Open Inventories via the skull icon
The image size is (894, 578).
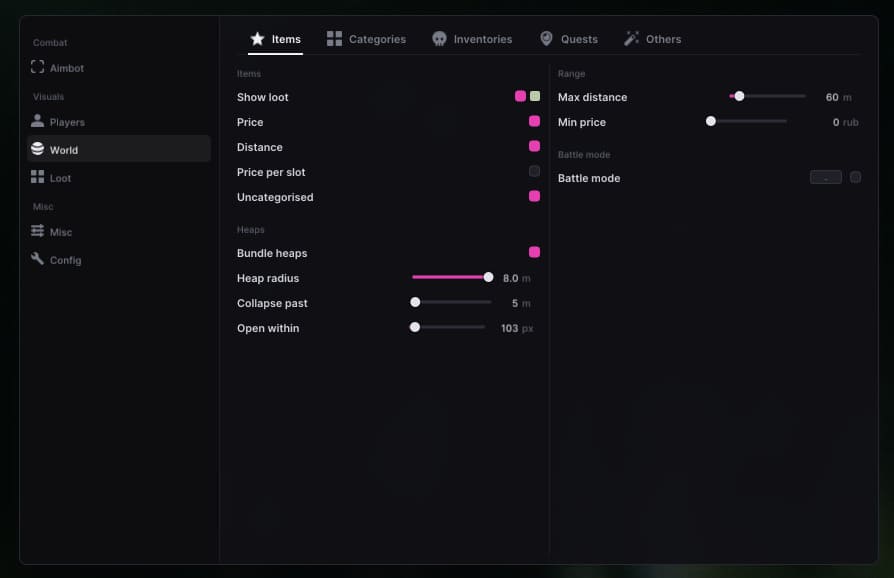pos(439,39)
